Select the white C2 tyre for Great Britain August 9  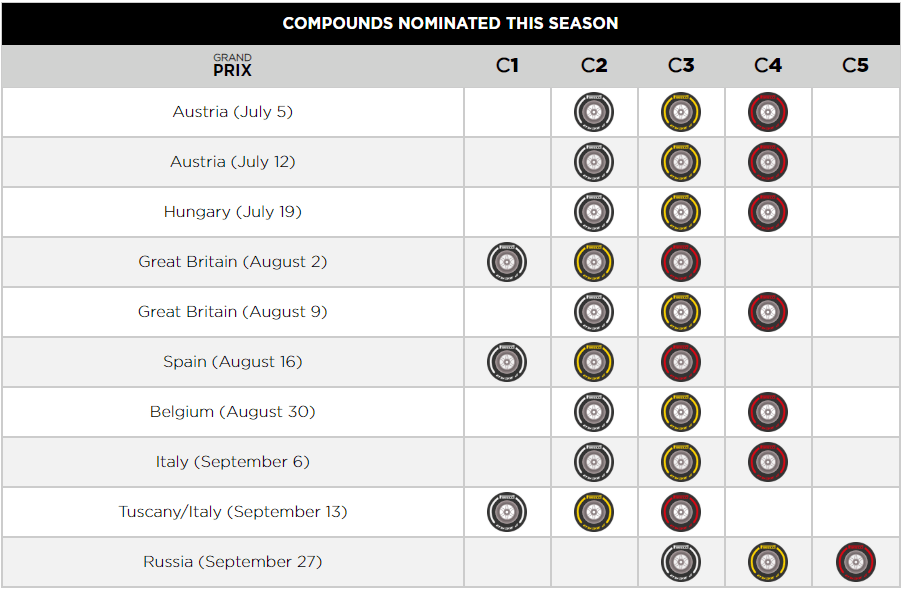tap(594, 312)
